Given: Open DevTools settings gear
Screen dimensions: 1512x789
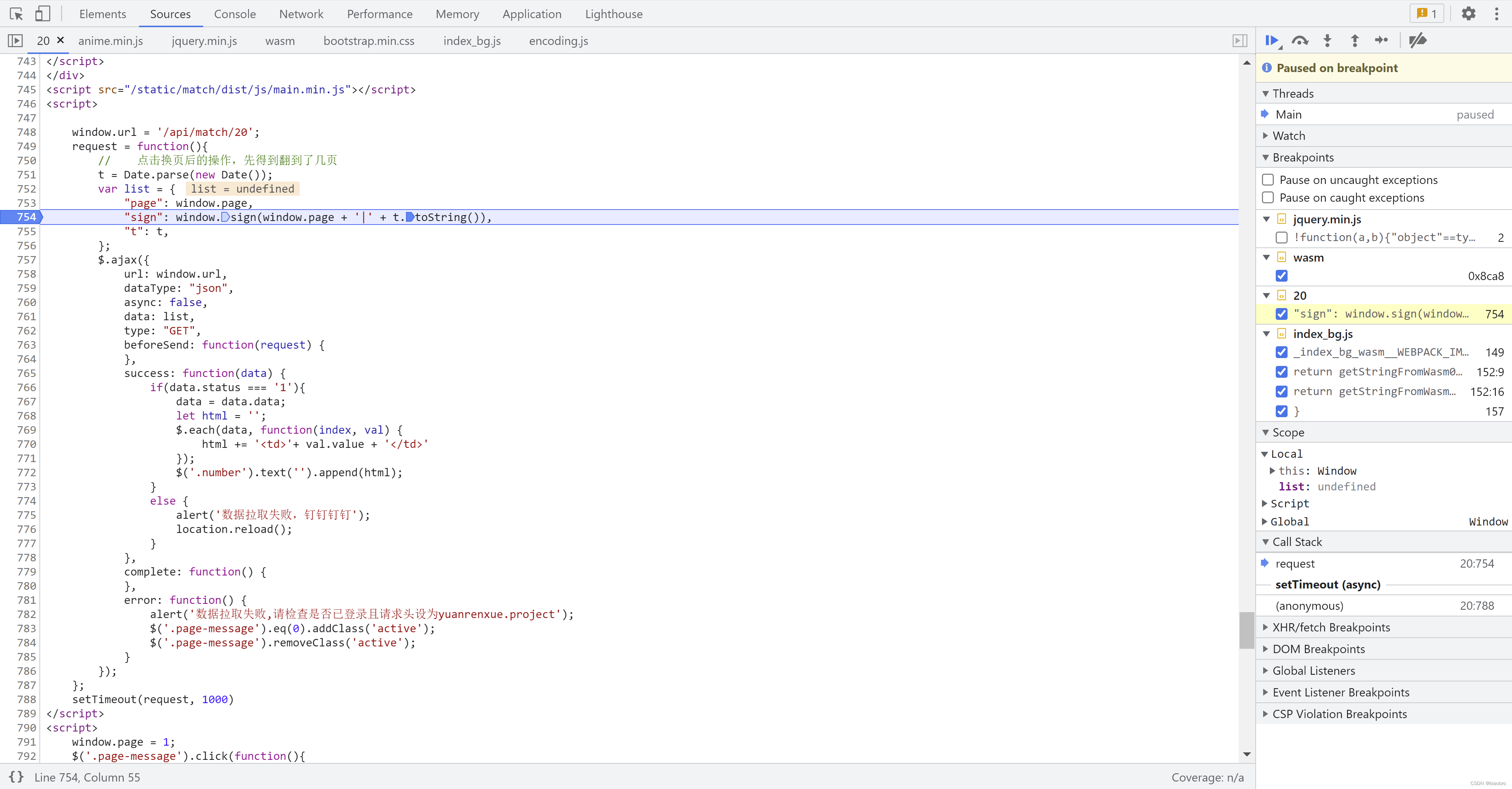Looking at the screenshot, I should point(1468,13).
